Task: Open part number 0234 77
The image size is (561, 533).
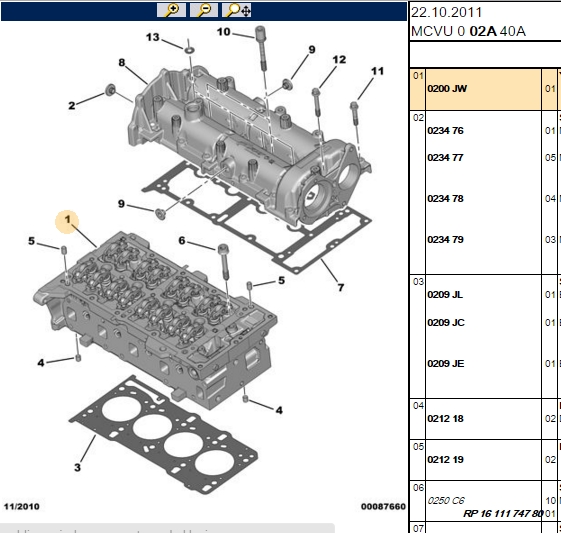Action: click(x=445, y=157)
